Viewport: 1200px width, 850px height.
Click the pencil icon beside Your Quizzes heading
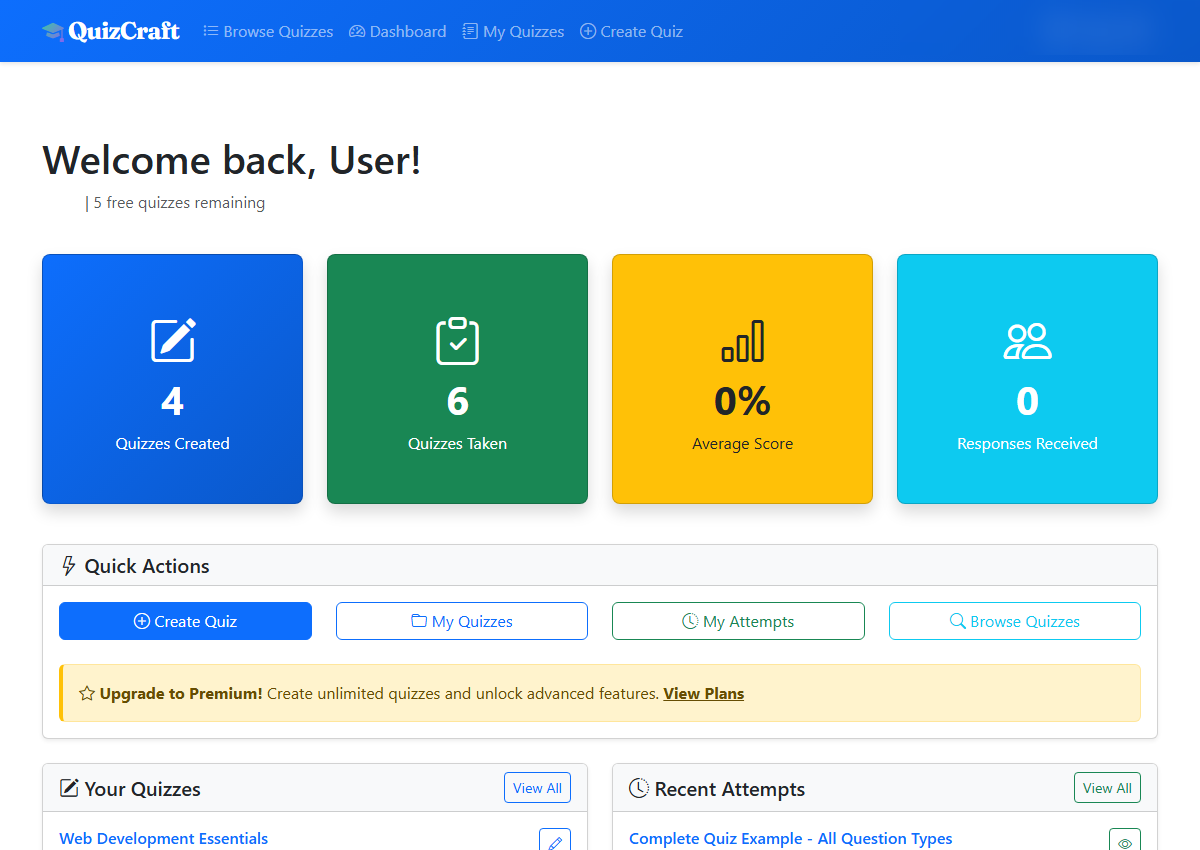tap(68, 788)
